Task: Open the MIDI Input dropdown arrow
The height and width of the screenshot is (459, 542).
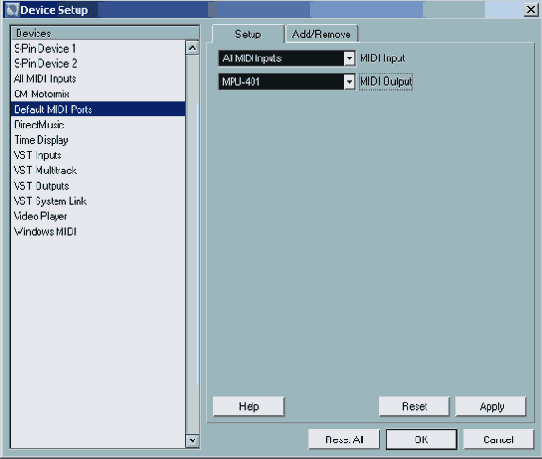Action: point(349,58)
